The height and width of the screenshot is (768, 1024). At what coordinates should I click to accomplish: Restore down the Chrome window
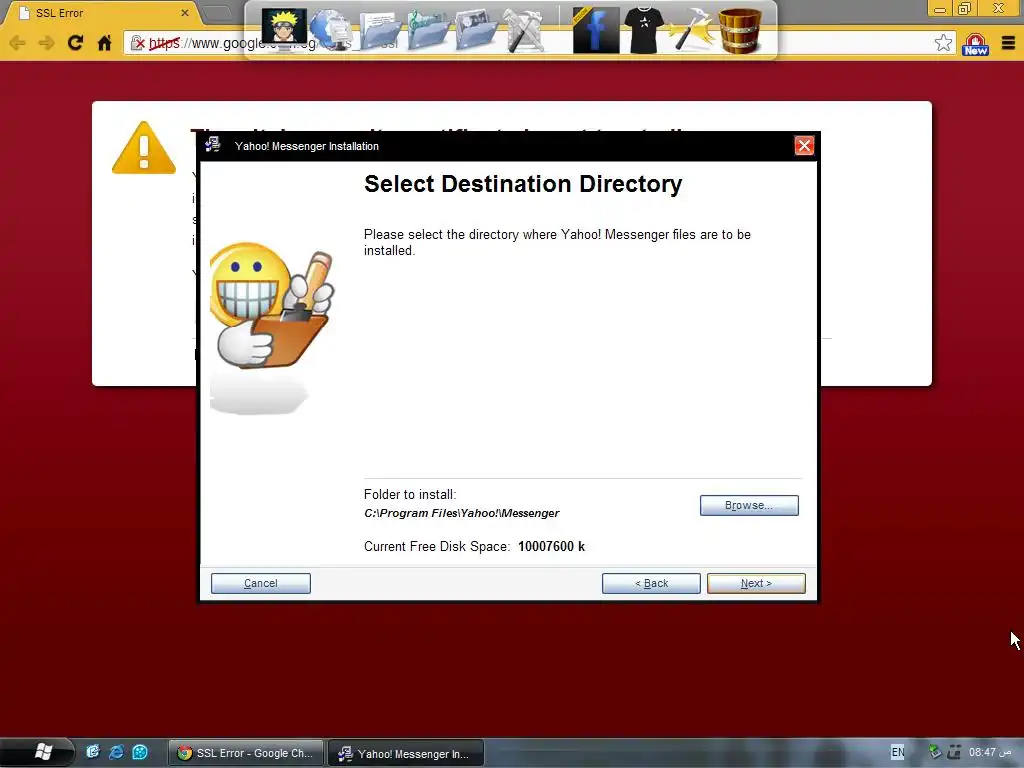click(965, 8)
